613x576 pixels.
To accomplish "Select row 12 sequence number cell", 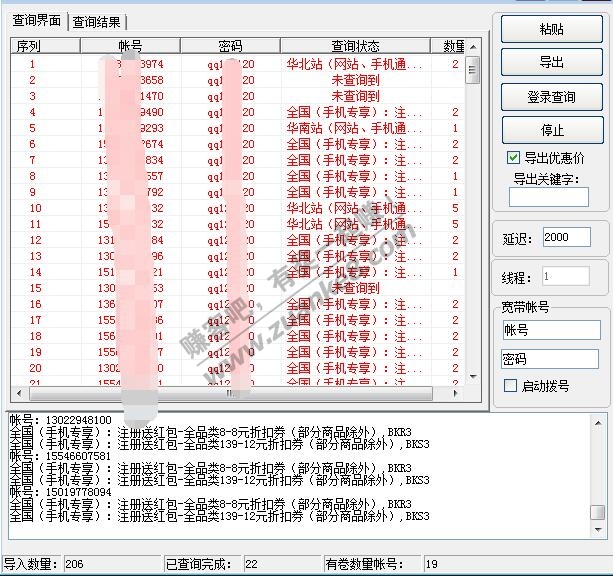I will click(x=36, y=240).
